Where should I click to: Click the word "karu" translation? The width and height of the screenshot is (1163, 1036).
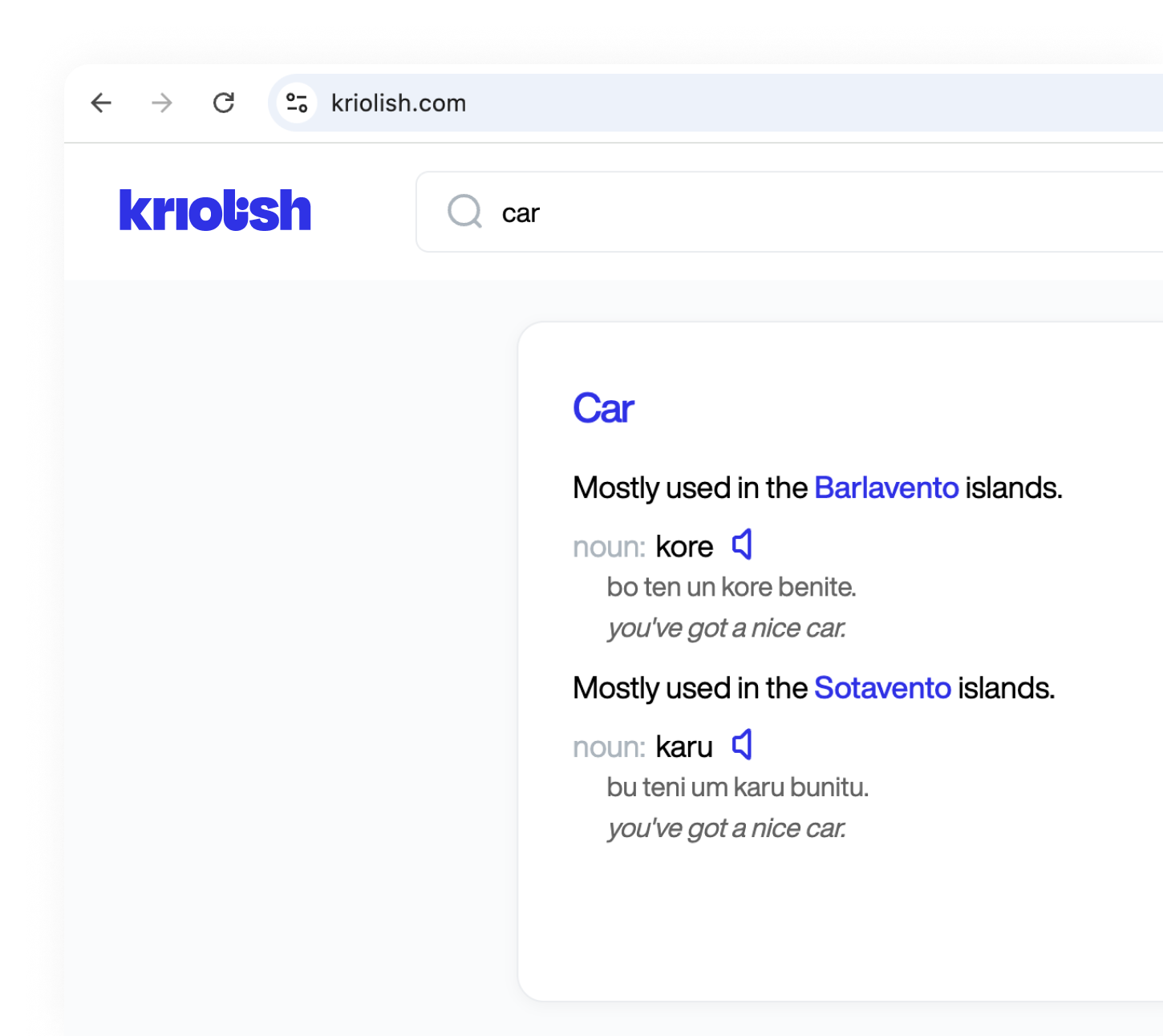684,747
